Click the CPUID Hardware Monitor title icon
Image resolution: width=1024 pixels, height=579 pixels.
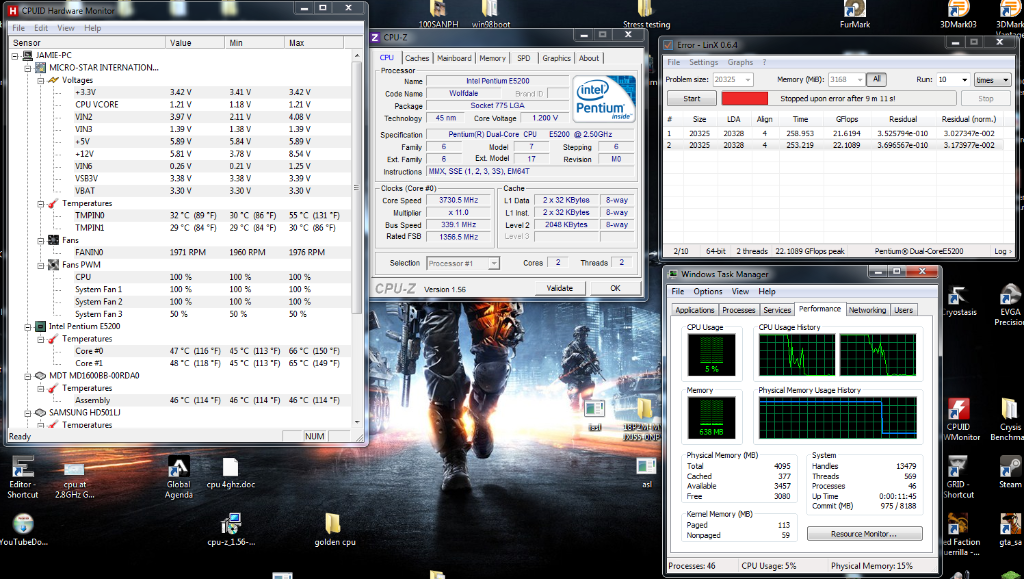point(12,10)
